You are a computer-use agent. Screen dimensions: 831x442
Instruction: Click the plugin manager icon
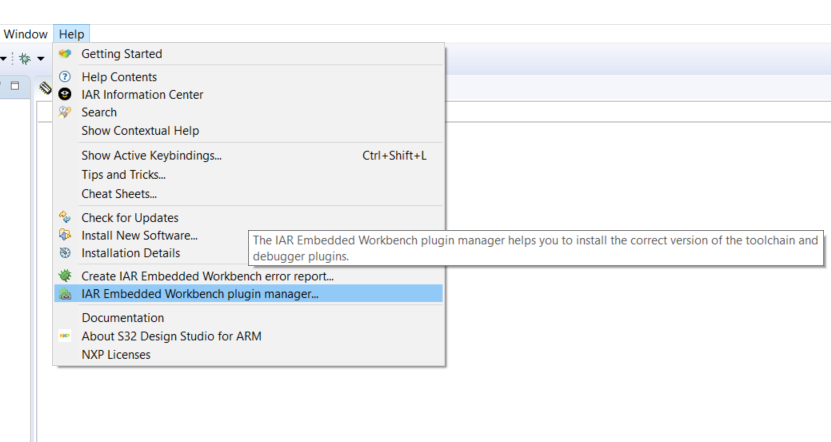point(65,294)
